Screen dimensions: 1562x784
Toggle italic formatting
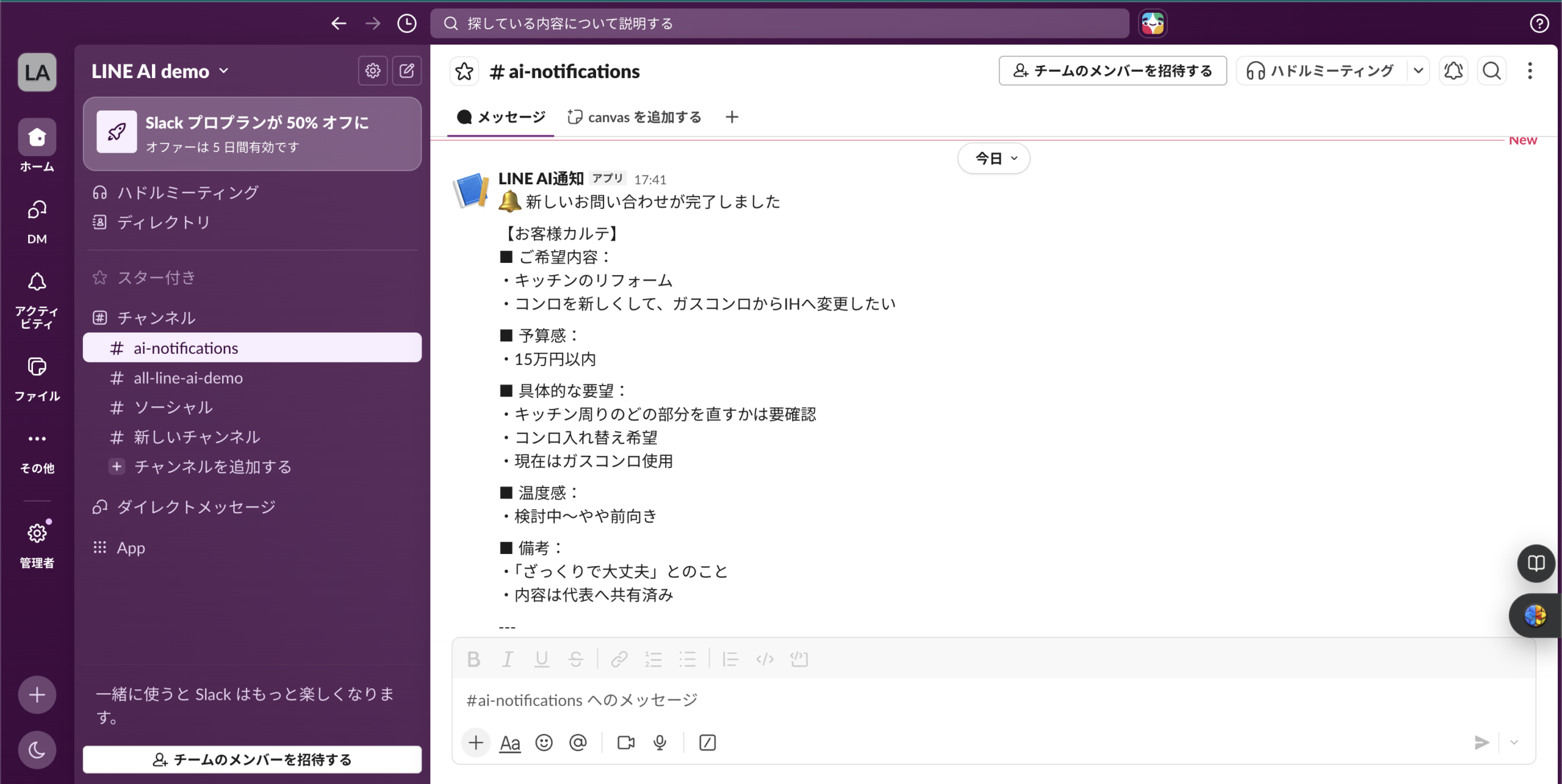click(508, 659)
